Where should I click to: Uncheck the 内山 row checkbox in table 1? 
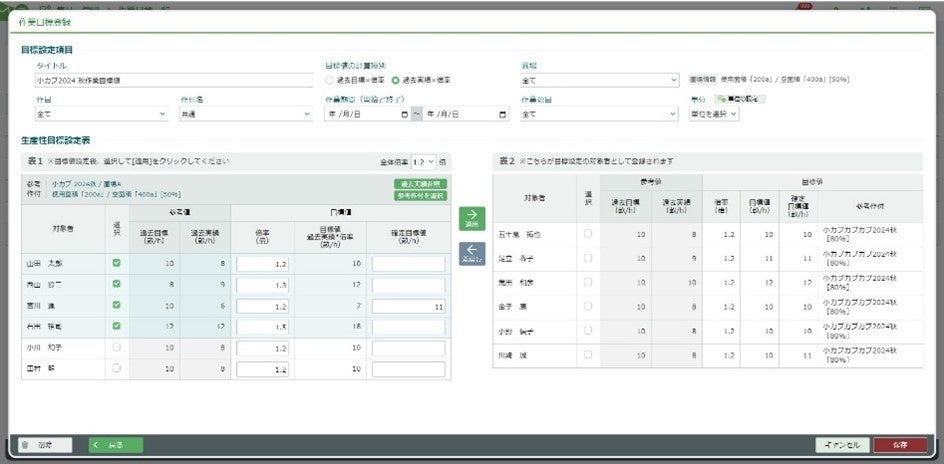pyautogui.click(x=117, y=284)
